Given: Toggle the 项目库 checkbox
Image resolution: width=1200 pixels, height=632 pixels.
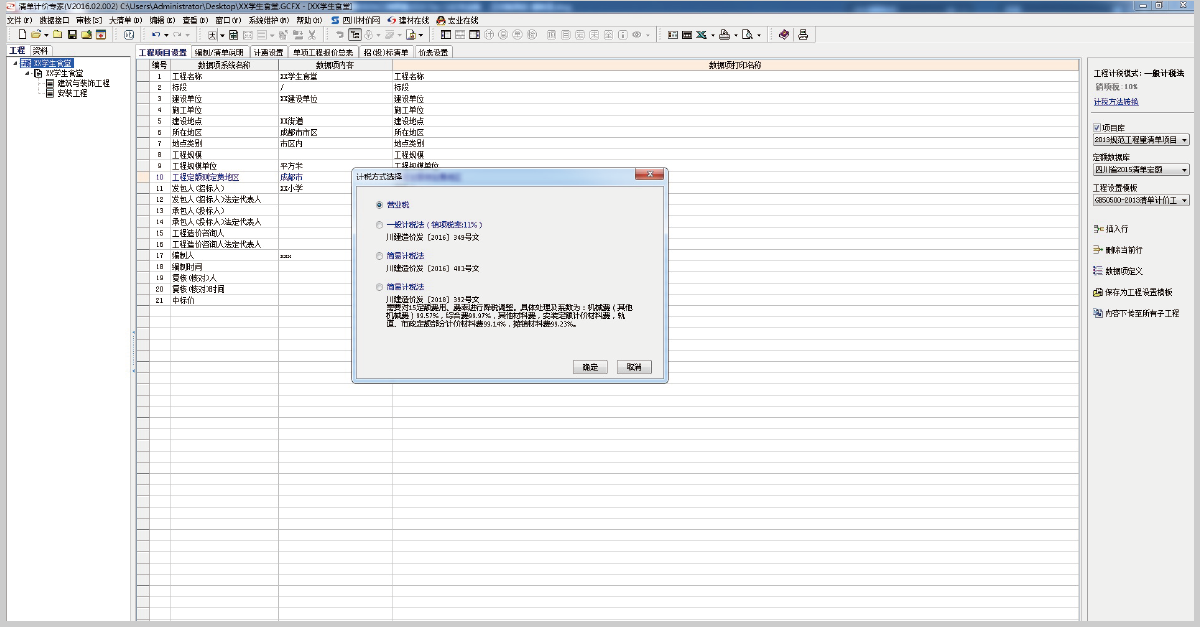Looking at the screenshot, I should coord(1097,128).
